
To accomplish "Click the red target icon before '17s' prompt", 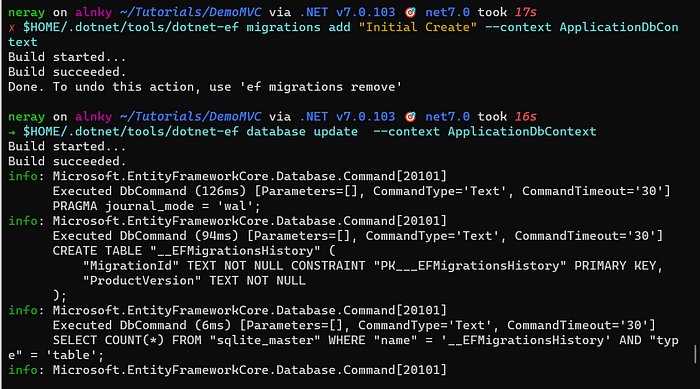I will point(410,12).
